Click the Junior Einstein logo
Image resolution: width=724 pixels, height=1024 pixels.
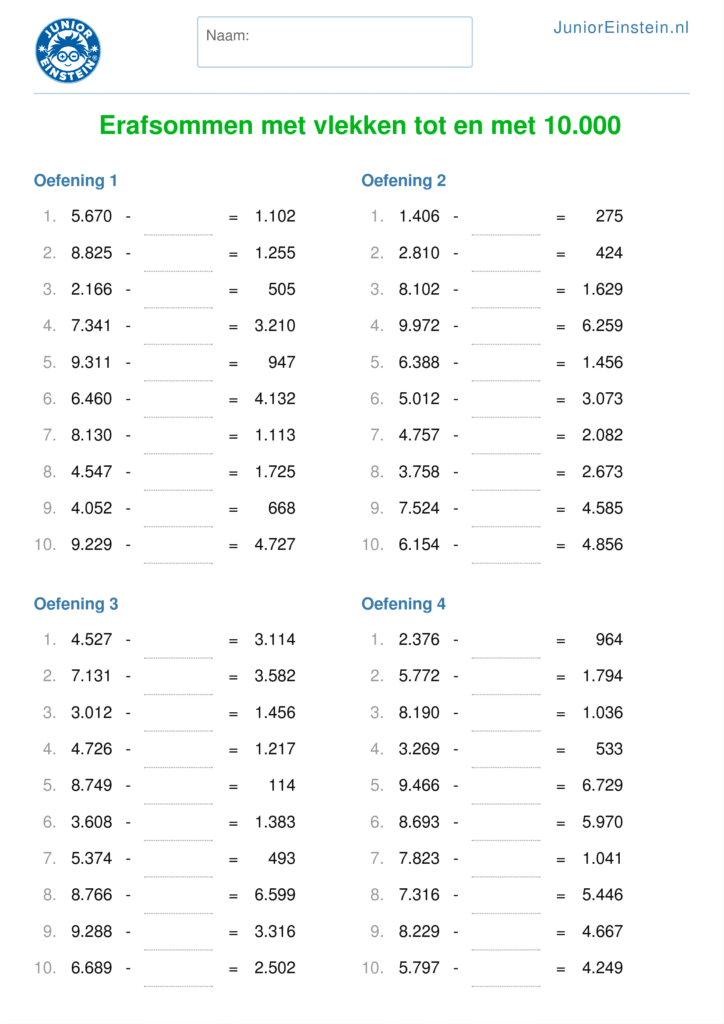68,49
